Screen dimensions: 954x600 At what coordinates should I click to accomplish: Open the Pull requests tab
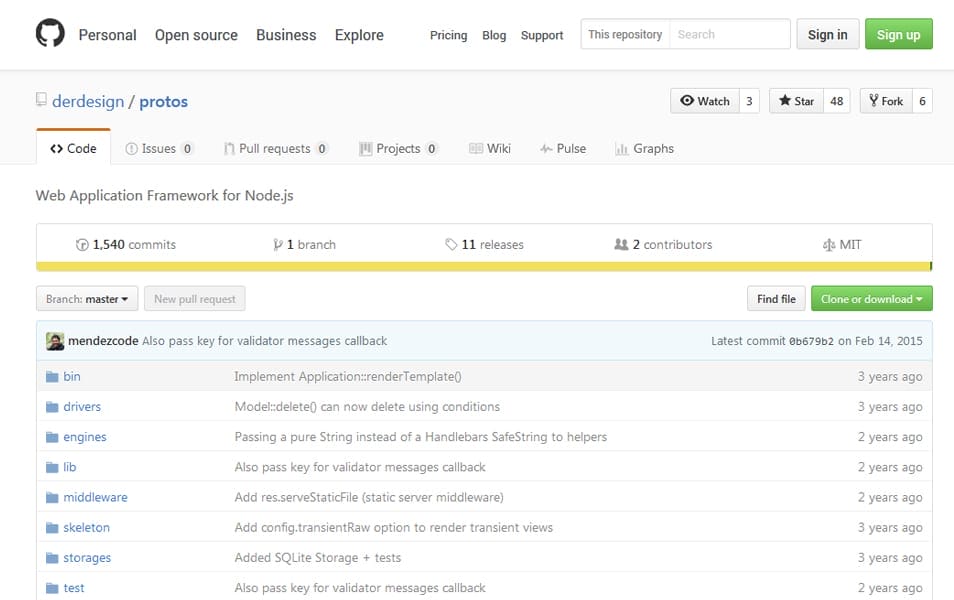click(274, 149)
